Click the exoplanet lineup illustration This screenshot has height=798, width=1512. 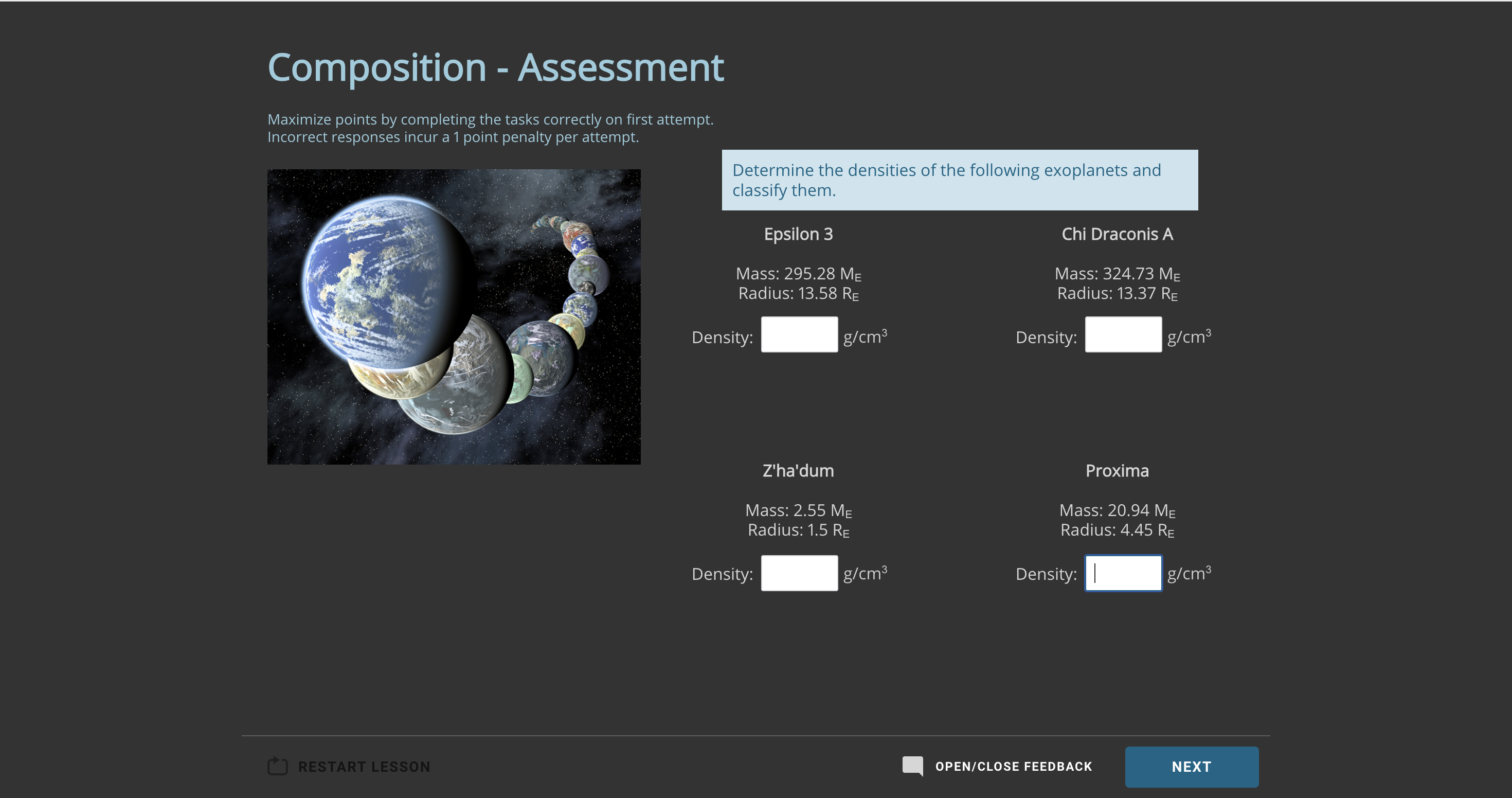coord(454,316)
